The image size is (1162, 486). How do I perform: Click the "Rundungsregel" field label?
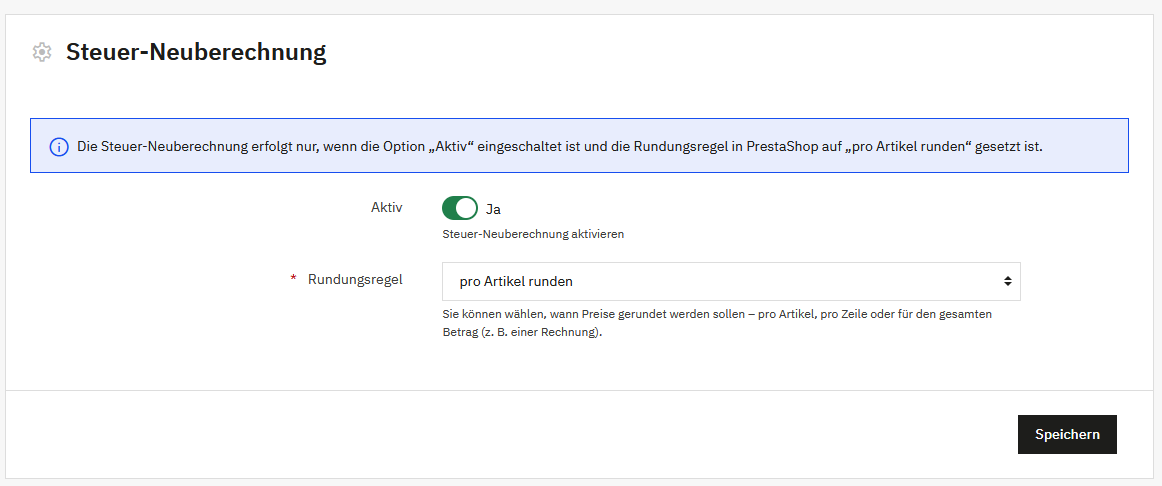pos(355,280)
